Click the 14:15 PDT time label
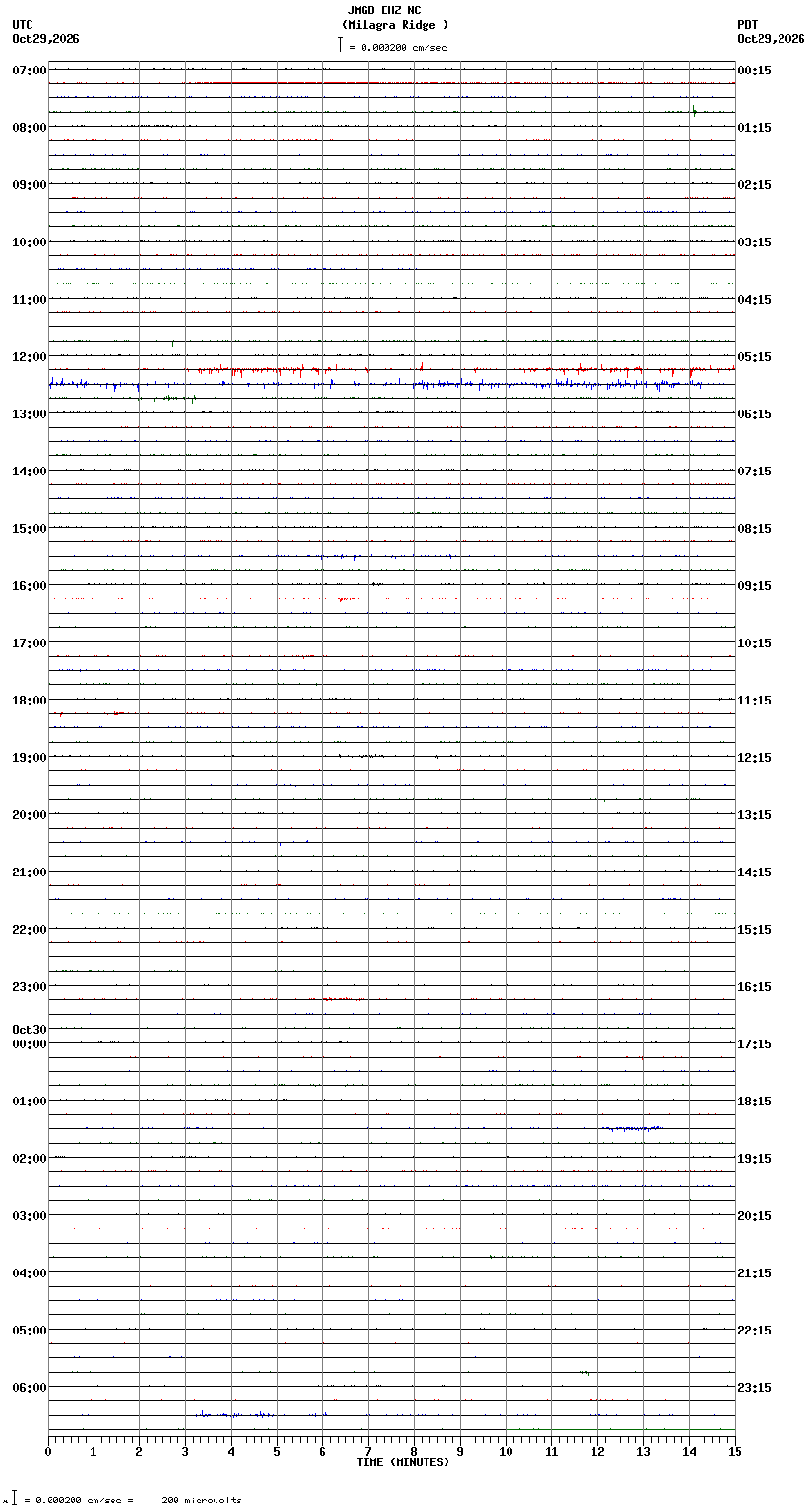 755,872
